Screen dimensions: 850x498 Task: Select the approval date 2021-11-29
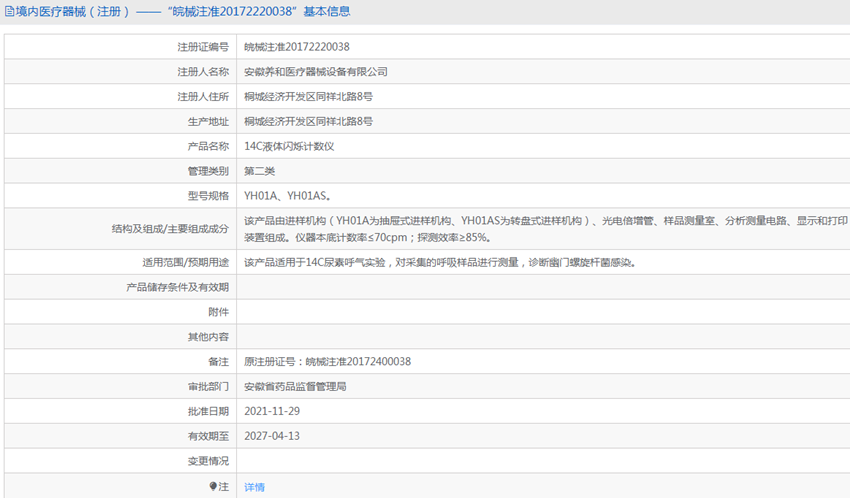point(272,411)
